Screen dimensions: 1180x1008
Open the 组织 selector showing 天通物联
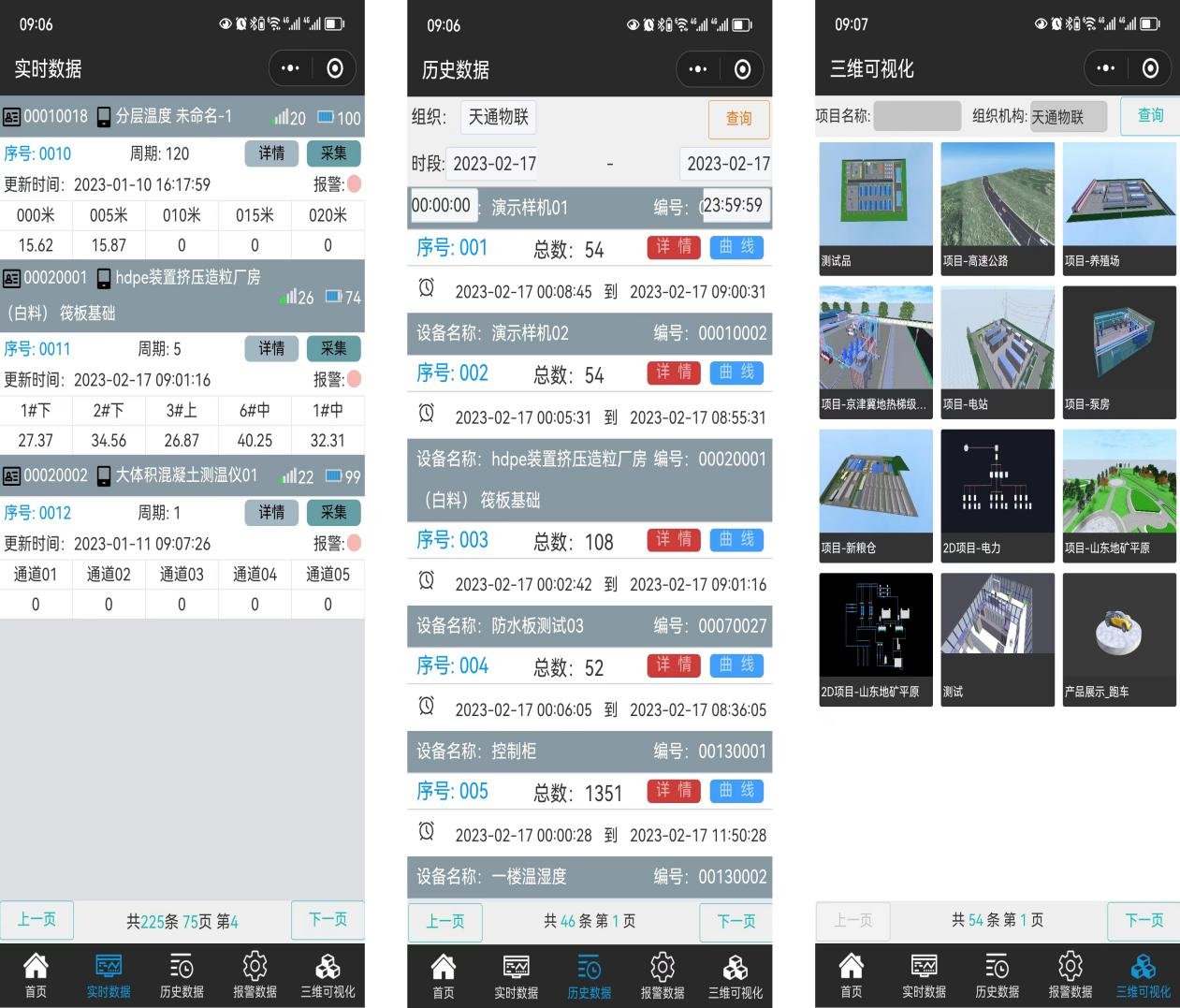(x=500, y=117)
